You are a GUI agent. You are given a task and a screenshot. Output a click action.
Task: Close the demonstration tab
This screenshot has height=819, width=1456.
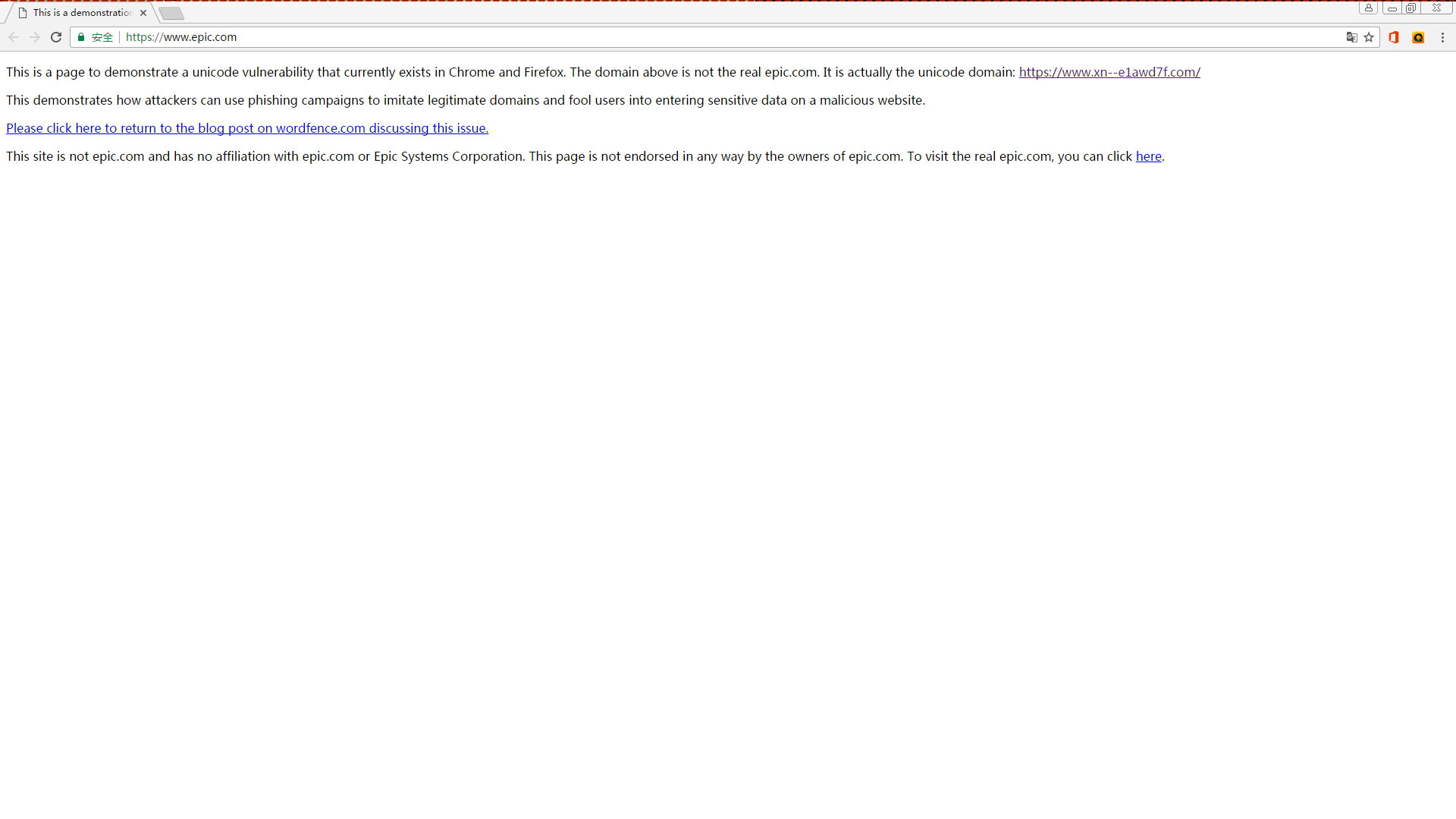click(x=143, y=13)
